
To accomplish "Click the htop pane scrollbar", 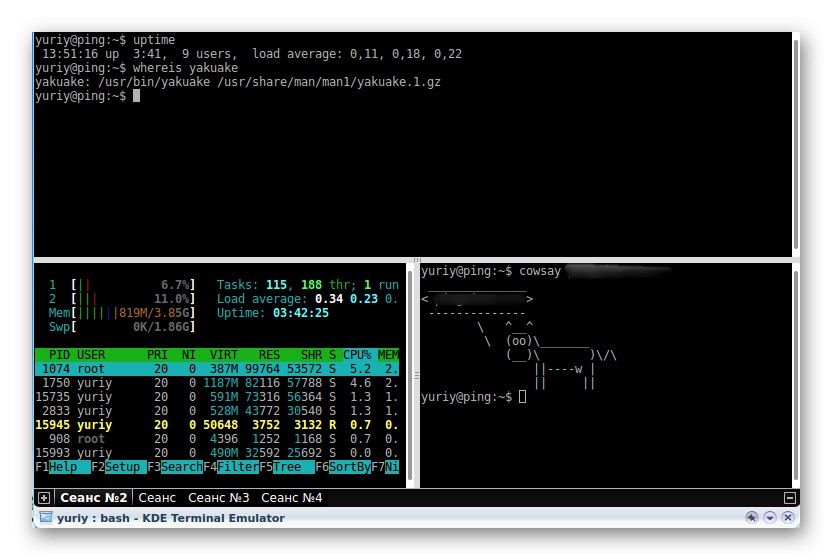I will 410,375.
